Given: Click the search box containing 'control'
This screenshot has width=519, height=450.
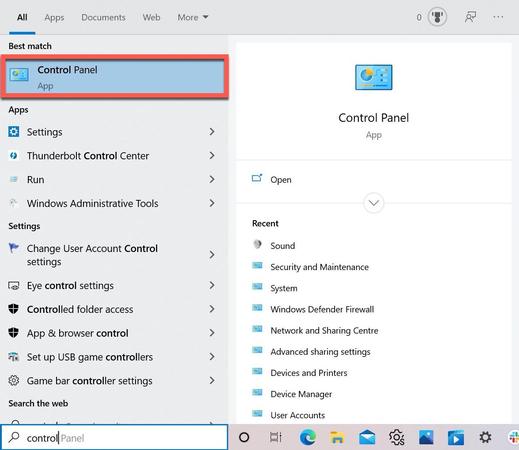Looking at the screenshot, I should (115, 437).
